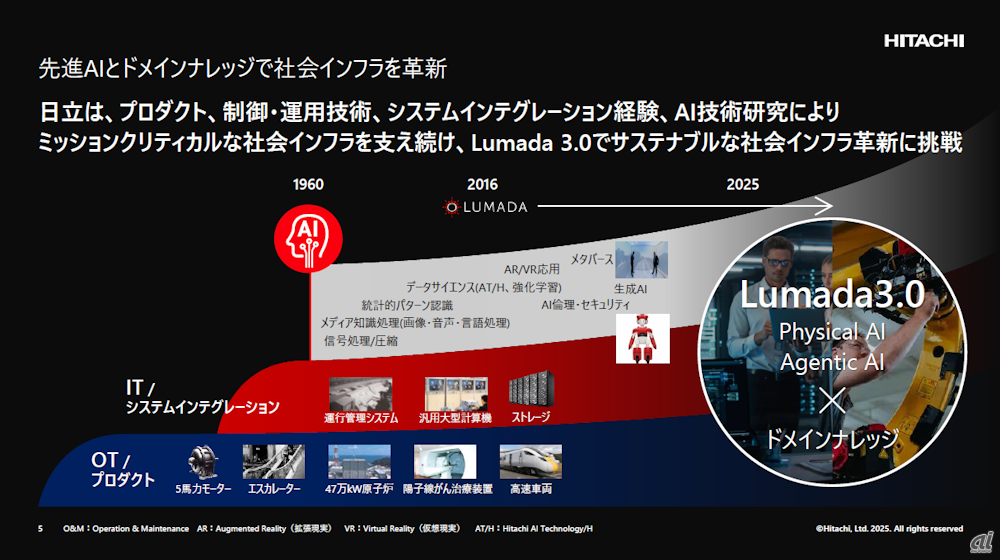The image size is (1000, 560).
Task: Click the 先進AIとドメインナレッジ slide title
Action: 242,68
